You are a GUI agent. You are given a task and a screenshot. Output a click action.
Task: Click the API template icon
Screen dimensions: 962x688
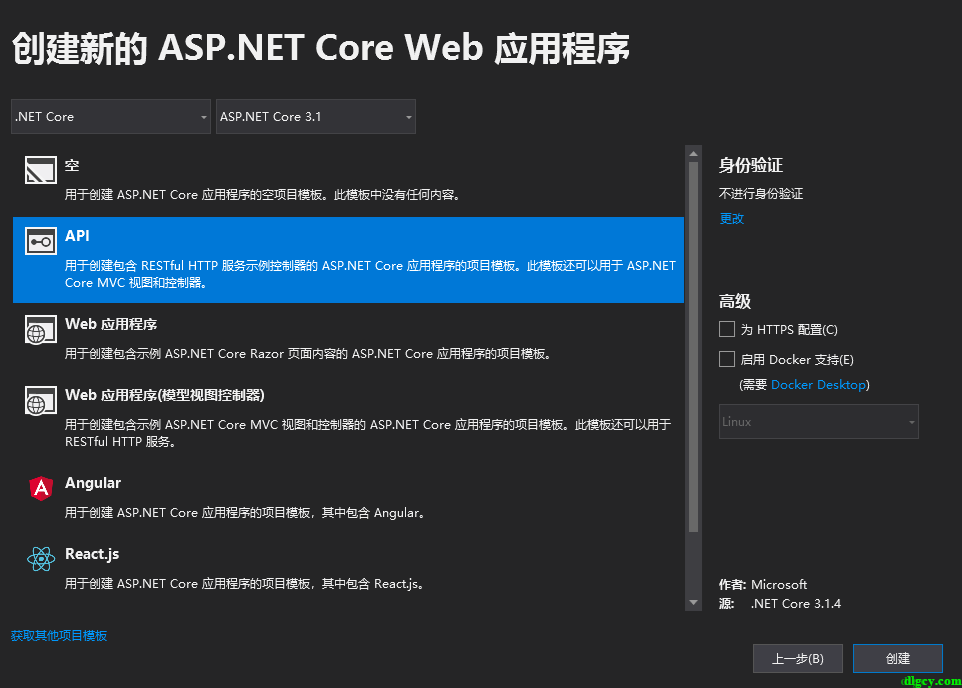tap(40, 241)
